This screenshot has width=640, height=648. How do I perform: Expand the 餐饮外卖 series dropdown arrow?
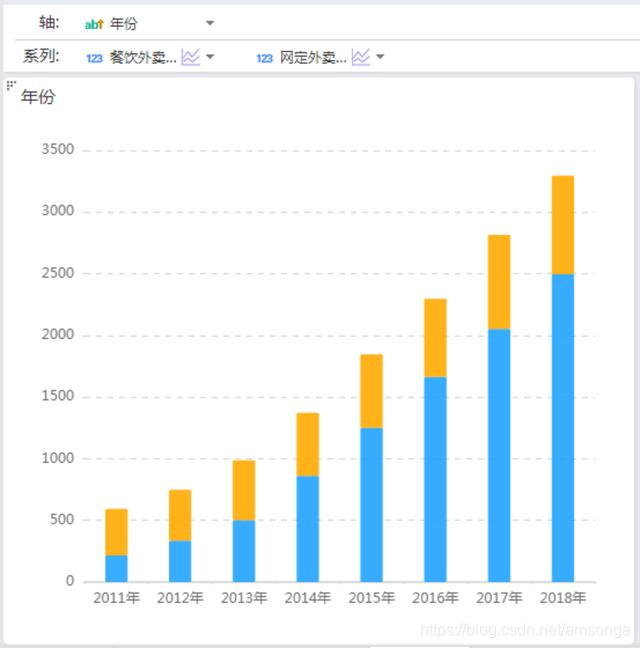click(210, 57)
